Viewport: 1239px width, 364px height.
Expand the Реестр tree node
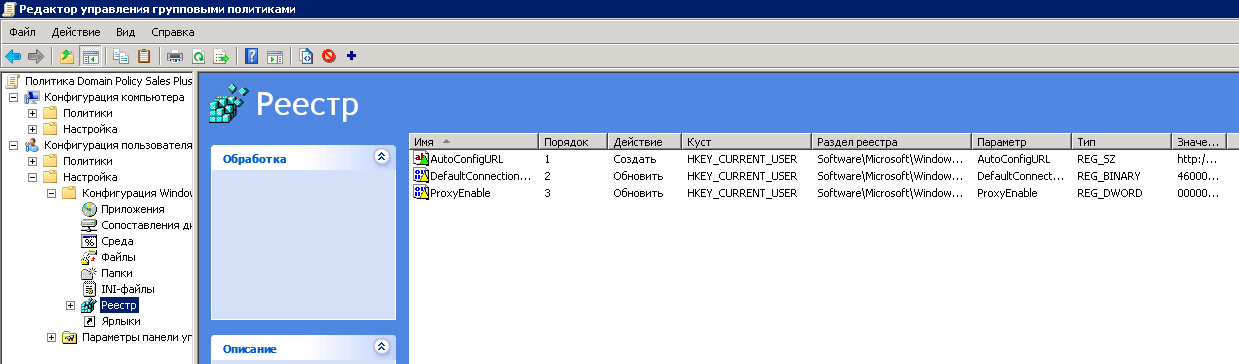click(x=70, y=305)
